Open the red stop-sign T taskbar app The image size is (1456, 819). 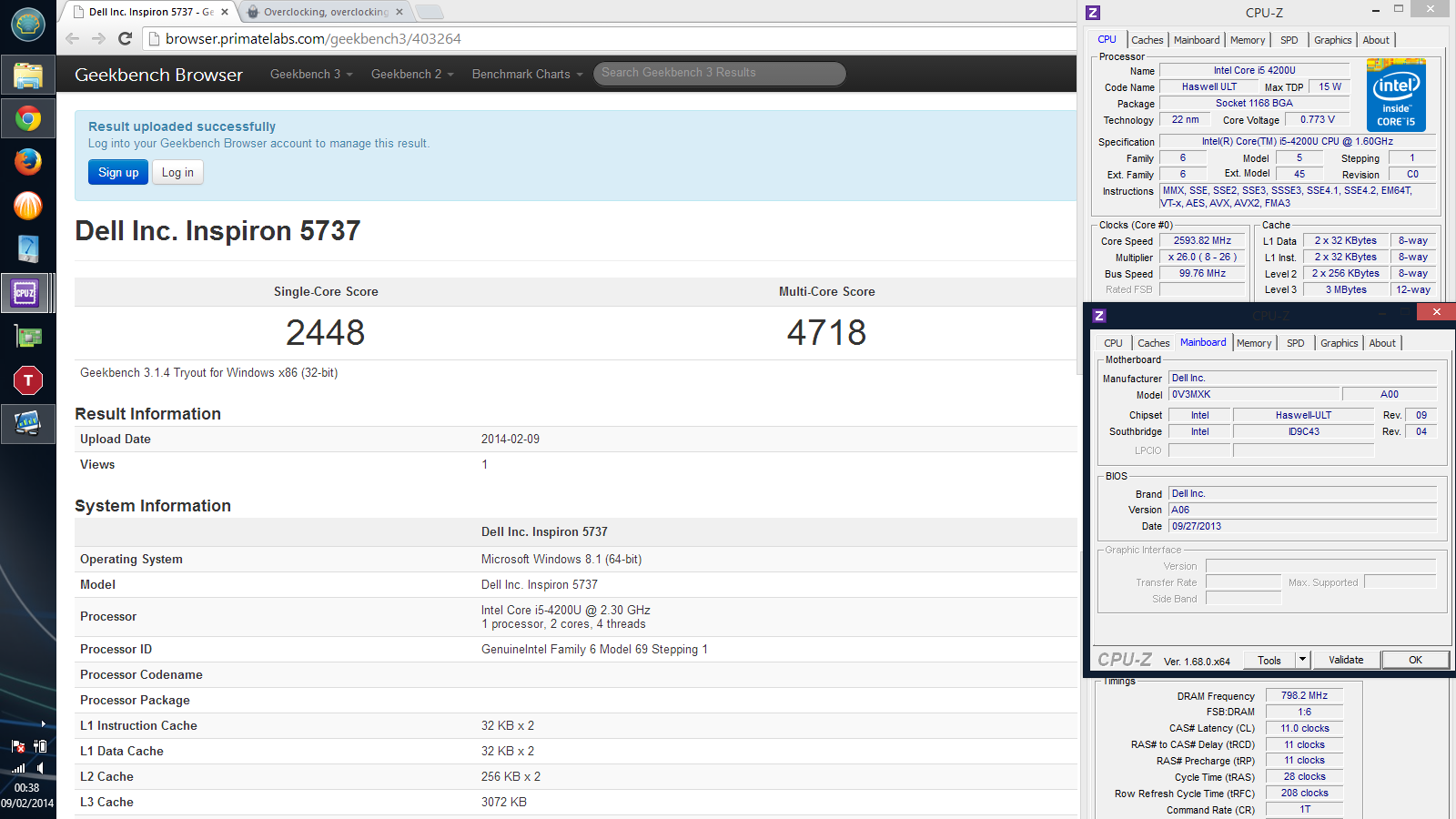coord(28,380)
